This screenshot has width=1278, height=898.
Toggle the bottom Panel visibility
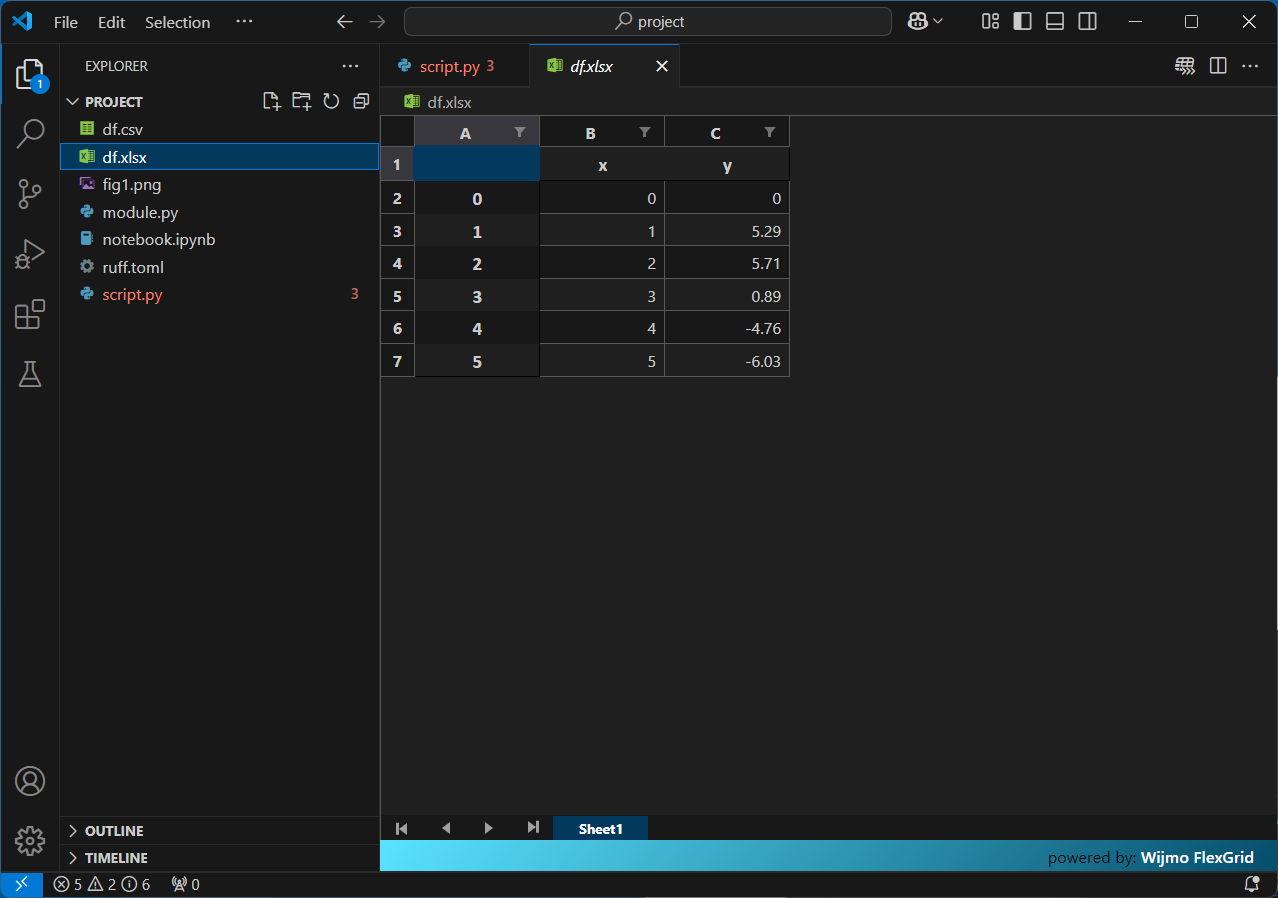(x=1055, y=21)
